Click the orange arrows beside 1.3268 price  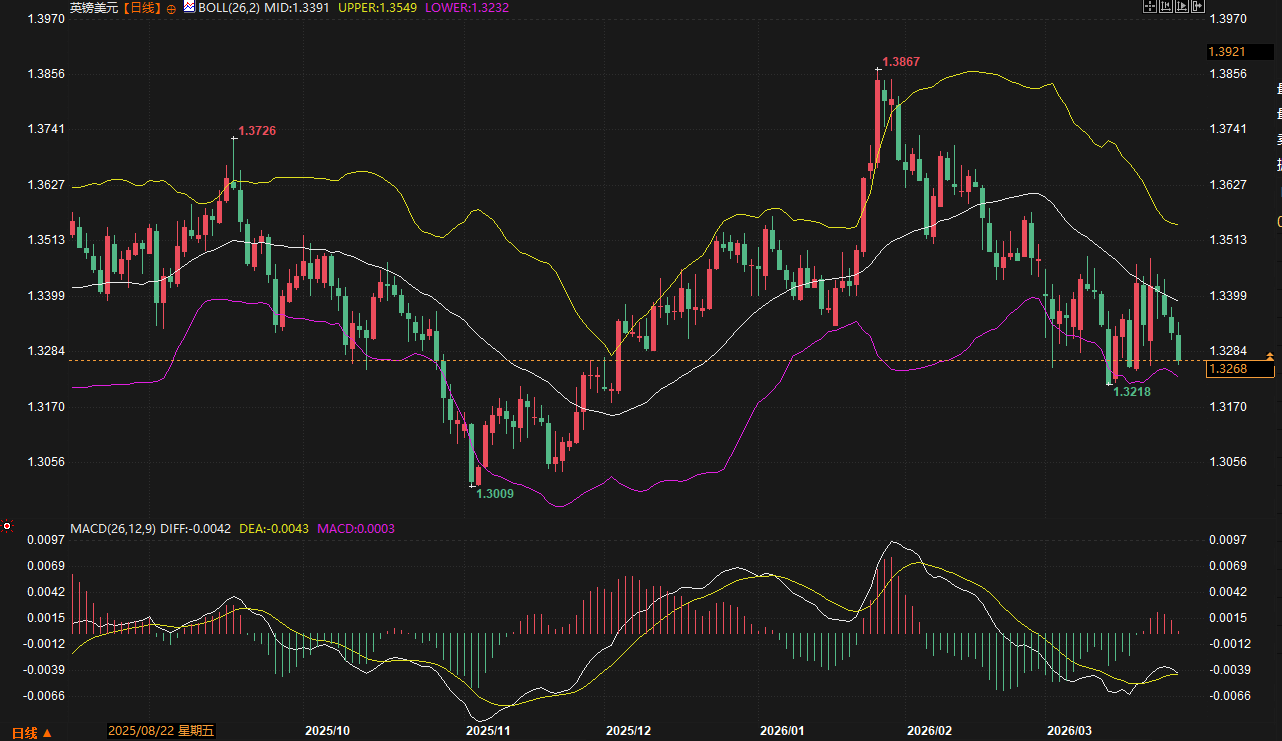click(x=1270, y=356)
